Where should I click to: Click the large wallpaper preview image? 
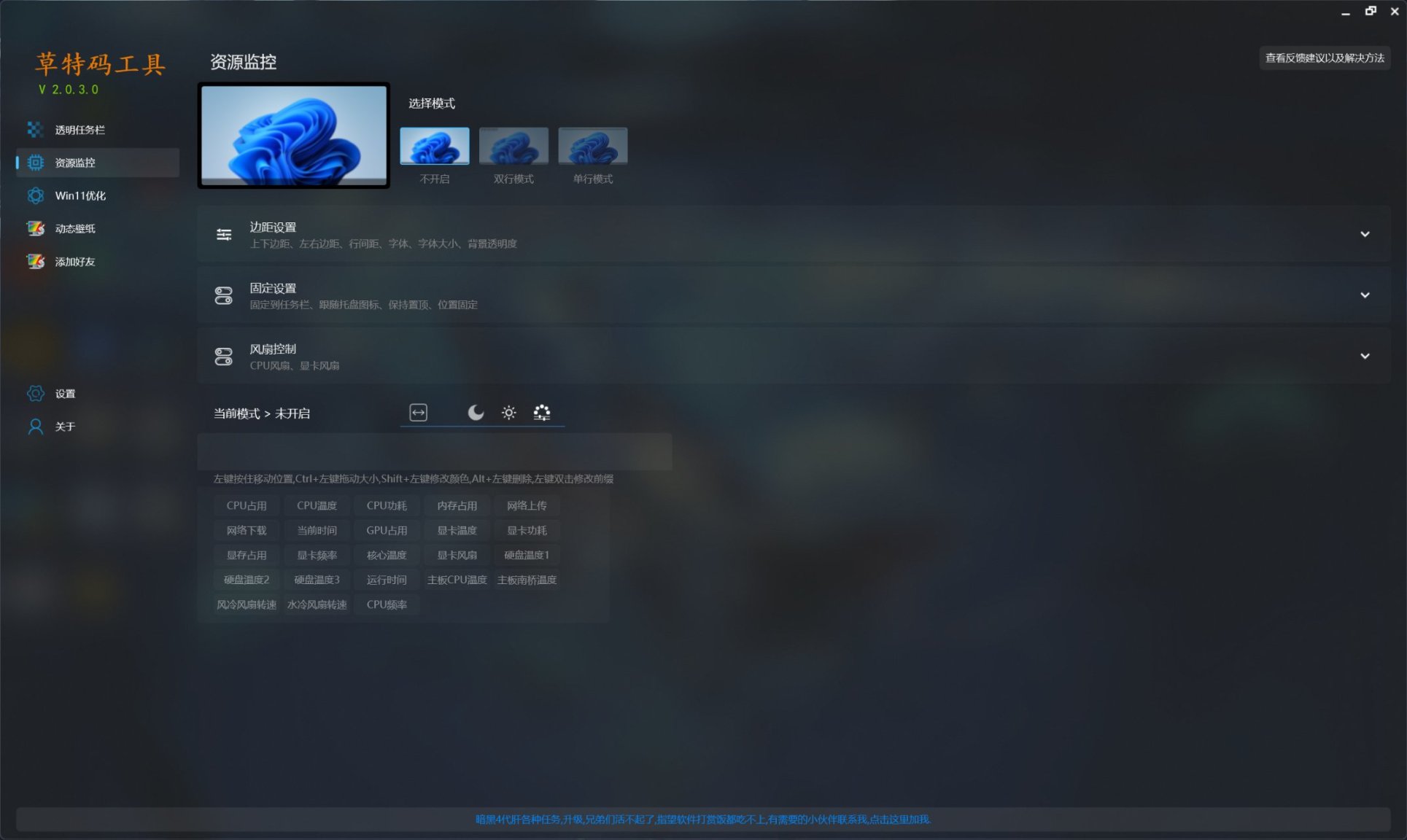point(294,136)
